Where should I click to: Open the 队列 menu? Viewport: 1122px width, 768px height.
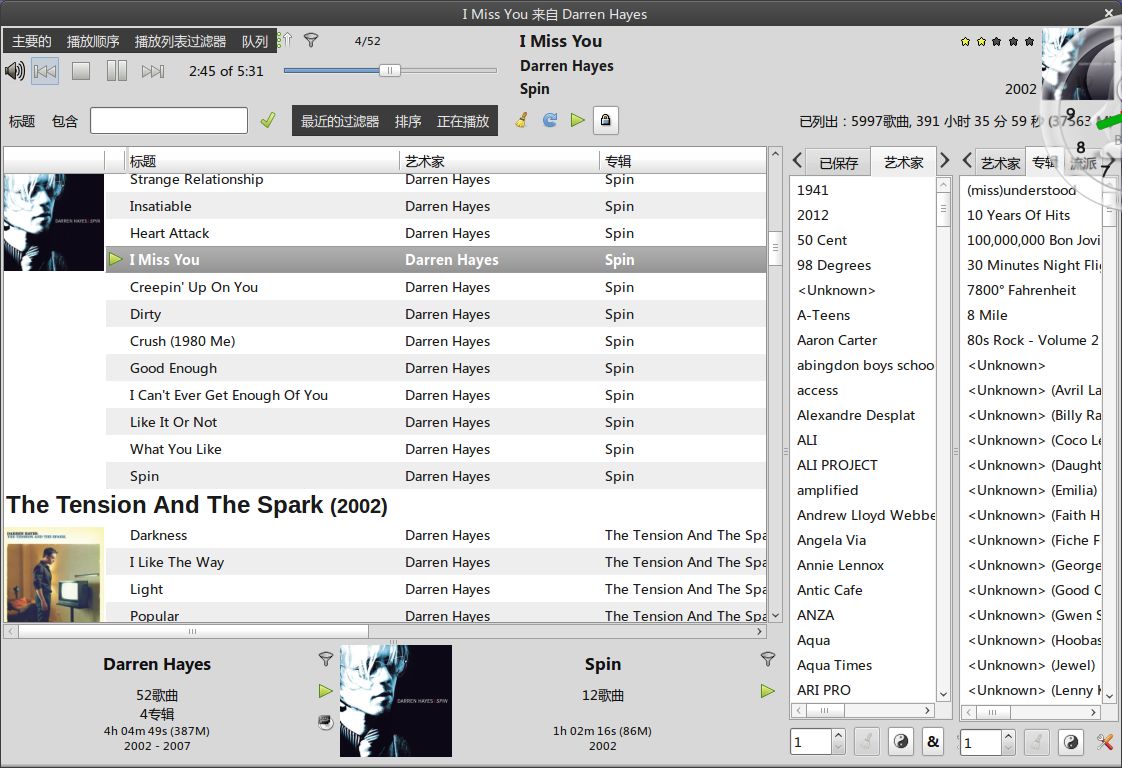(255, 41)
